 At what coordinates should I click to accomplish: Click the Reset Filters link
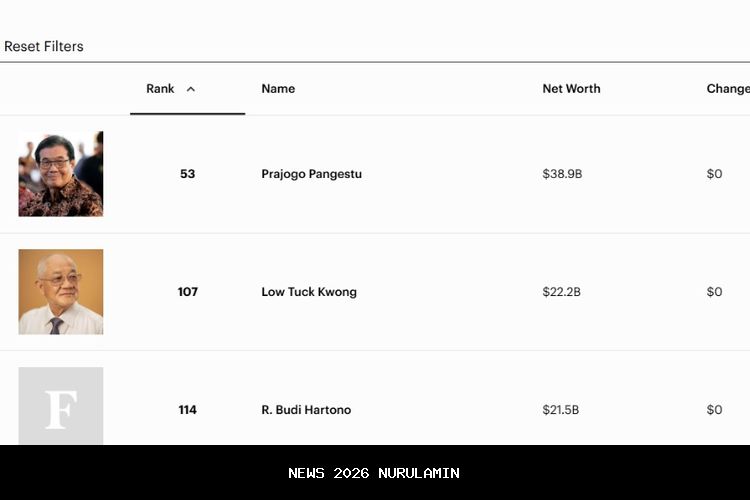[44, 46]
